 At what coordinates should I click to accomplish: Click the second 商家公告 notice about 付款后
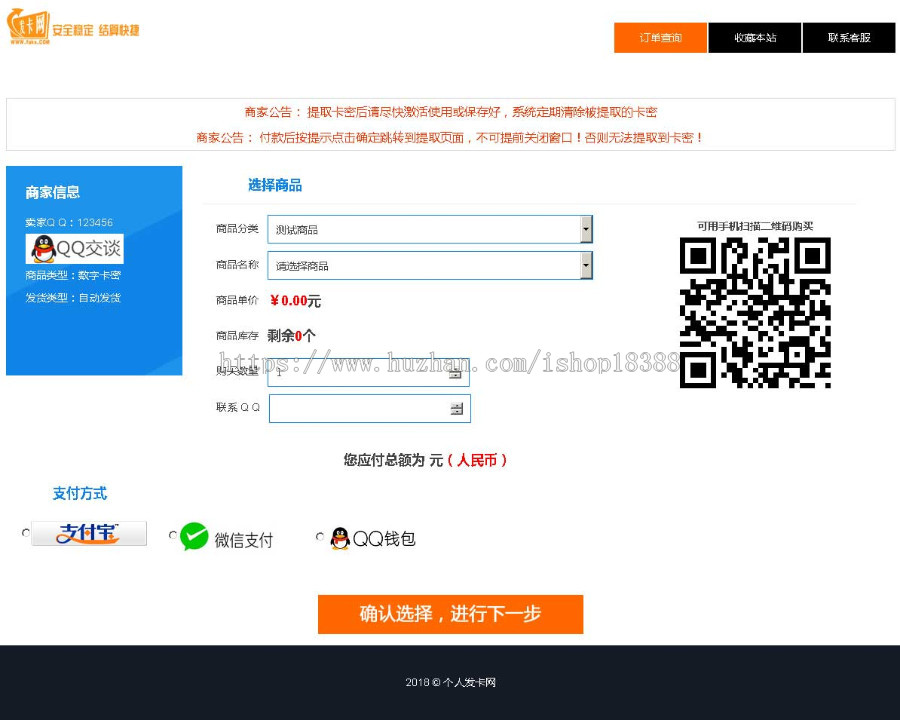coord(451,137)
